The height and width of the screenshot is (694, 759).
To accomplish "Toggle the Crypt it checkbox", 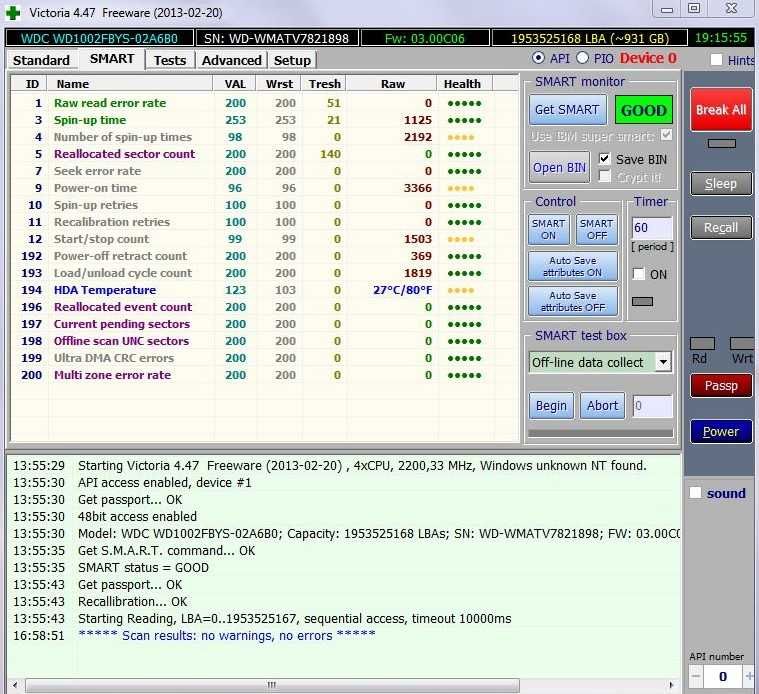I will click(605, 177).
